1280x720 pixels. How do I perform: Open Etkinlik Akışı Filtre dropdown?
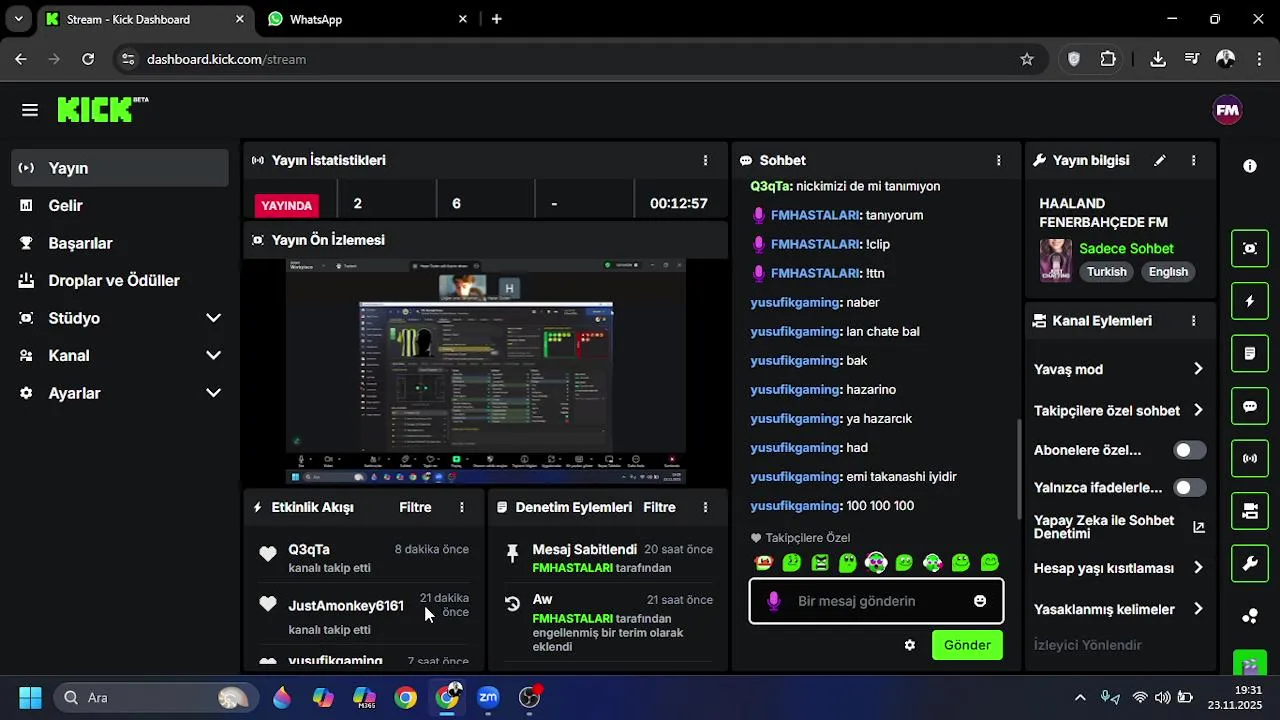coord(415,507)
